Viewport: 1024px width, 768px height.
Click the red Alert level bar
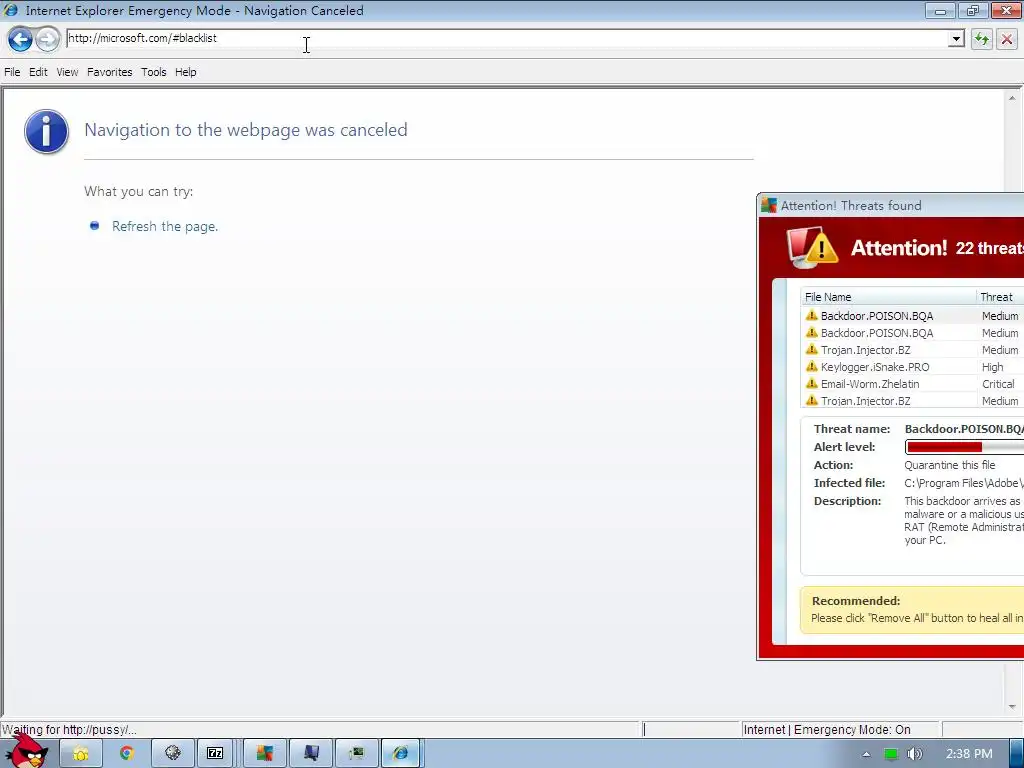(x=965, y=447)
